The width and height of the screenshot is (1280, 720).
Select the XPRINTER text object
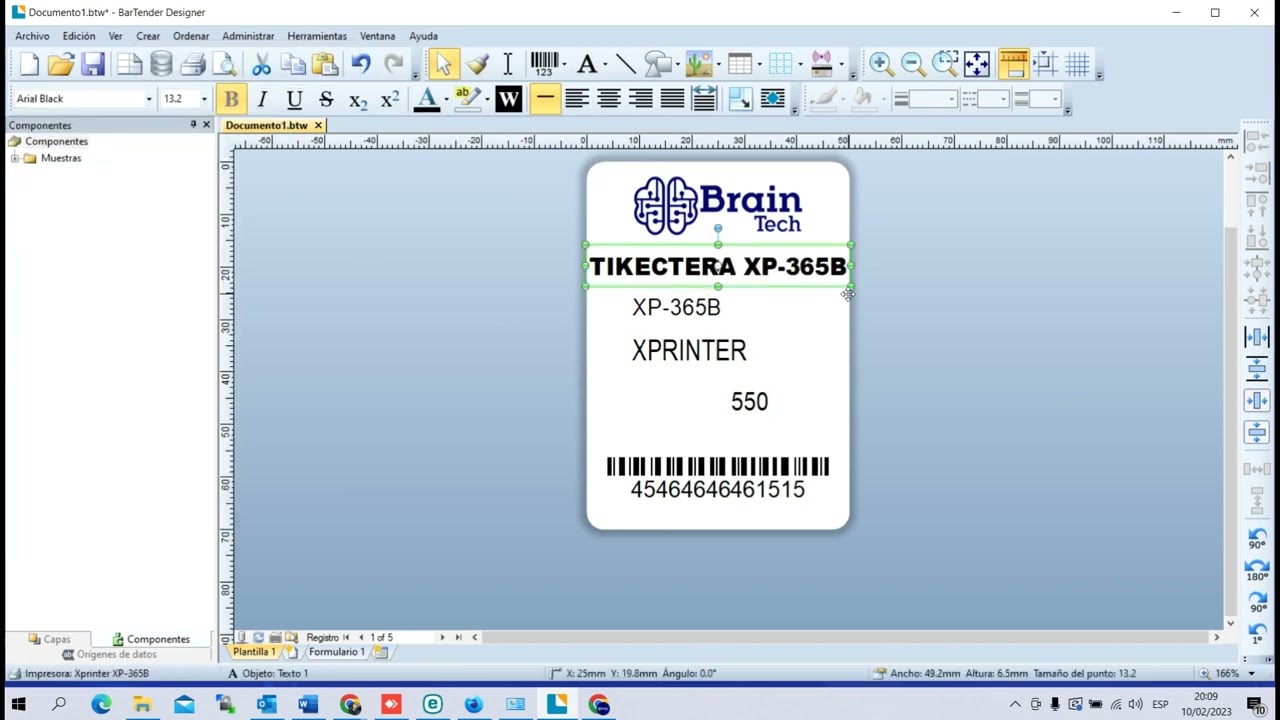(x=689, y=350)
